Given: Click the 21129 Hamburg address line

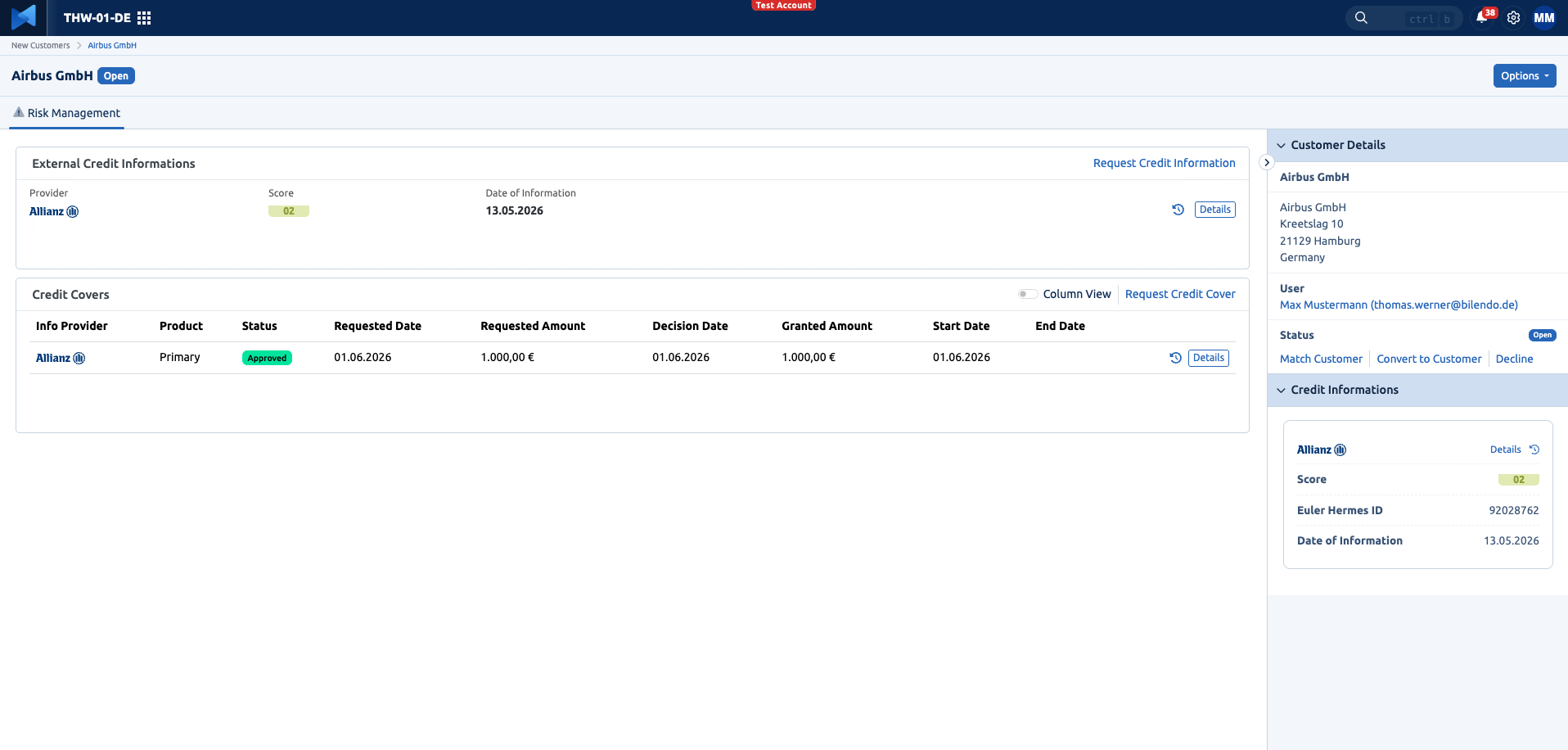Looking at the screenshot, I should tap(1320, 241).
